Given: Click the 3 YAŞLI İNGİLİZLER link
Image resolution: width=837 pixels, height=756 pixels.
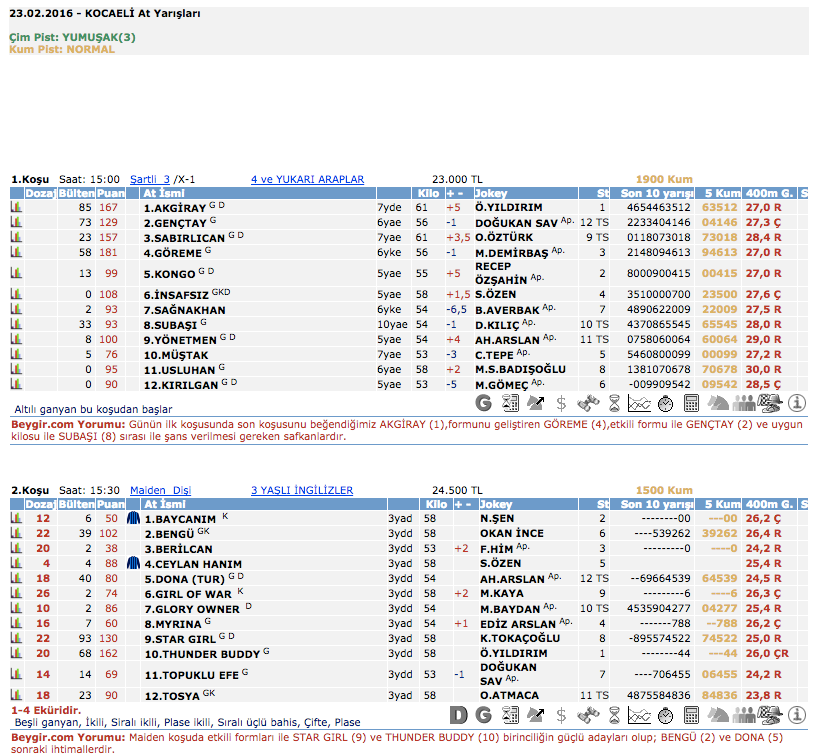Looking at the screenshot, I should click(301, 491).
